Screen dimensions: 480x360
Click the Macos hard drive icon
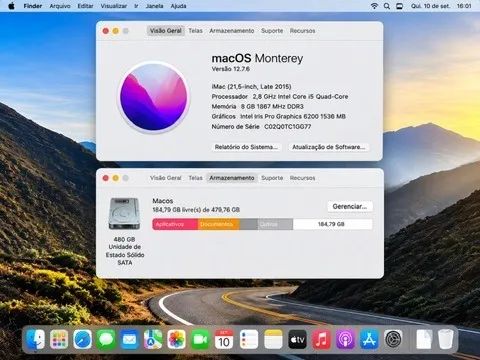coord(124,213)
